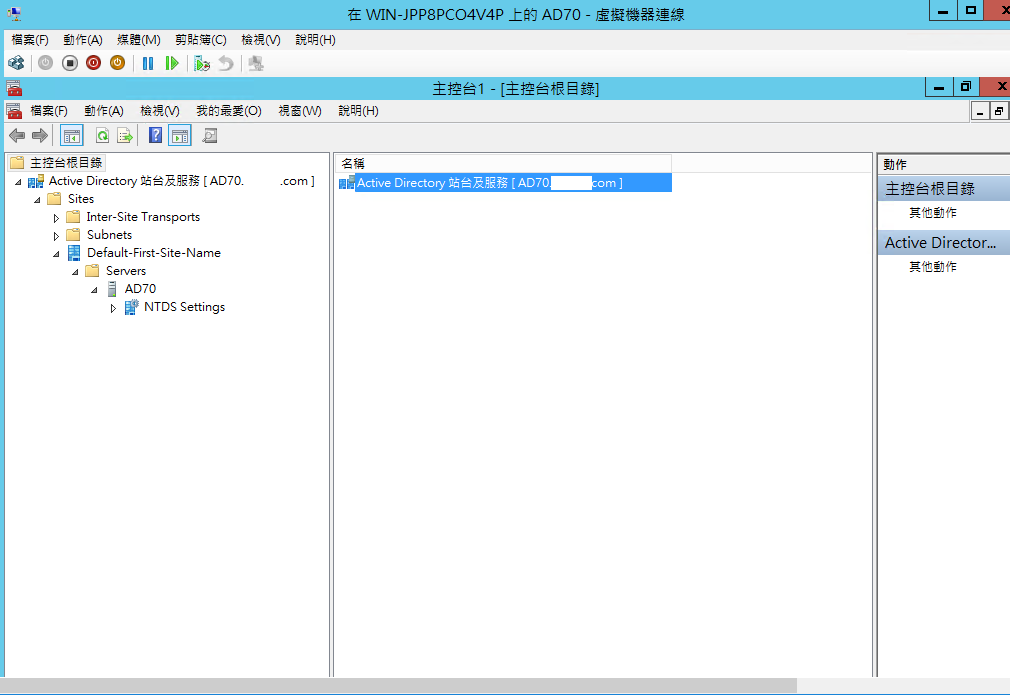Viewport: 1010px width, 695px height.
Task: Expand the Subnets node
Action: (56, 236)
